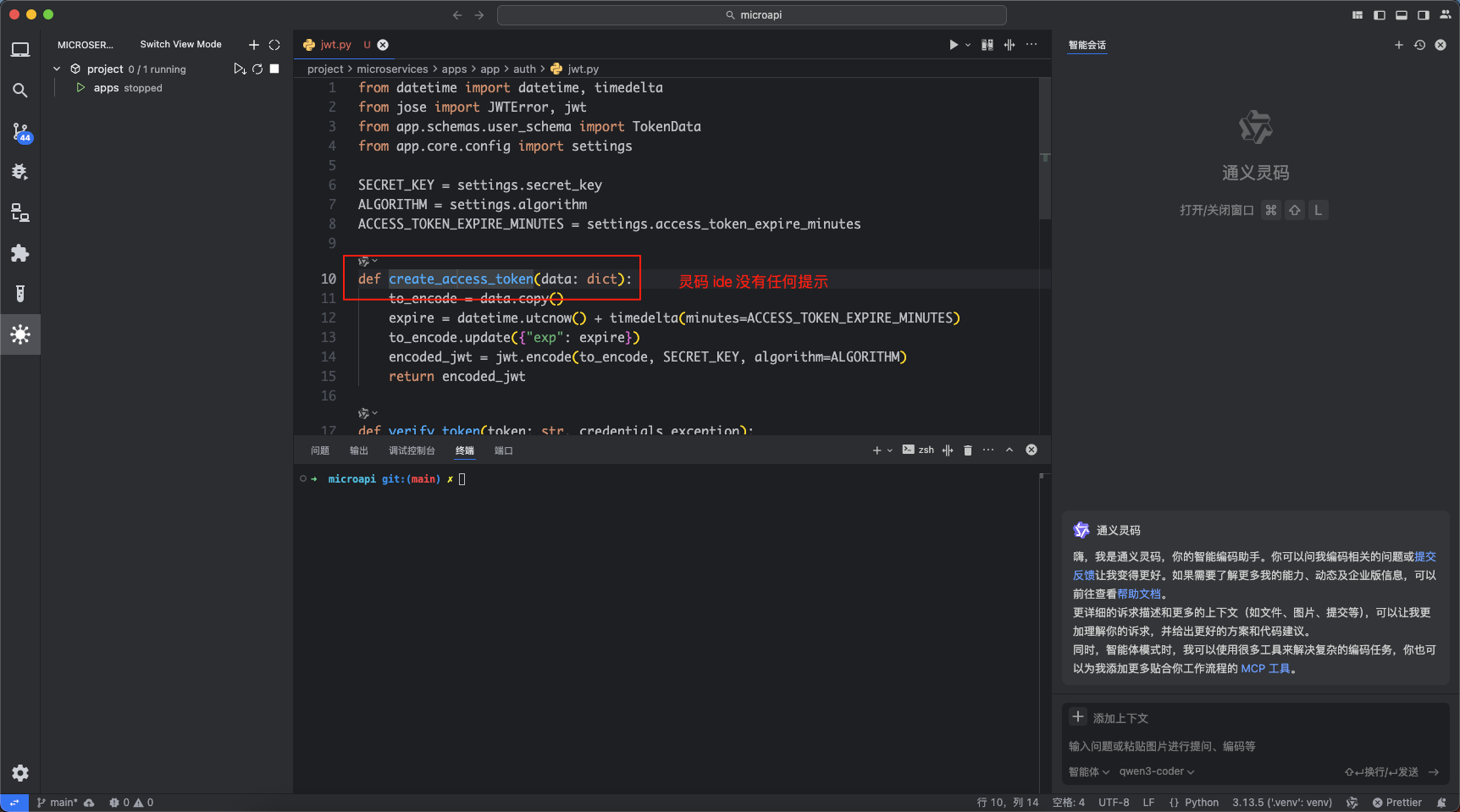This screenshot has height=812, width=1460.
Task: Switch to the 调试控制台 tab
Action: click(412, 450)
